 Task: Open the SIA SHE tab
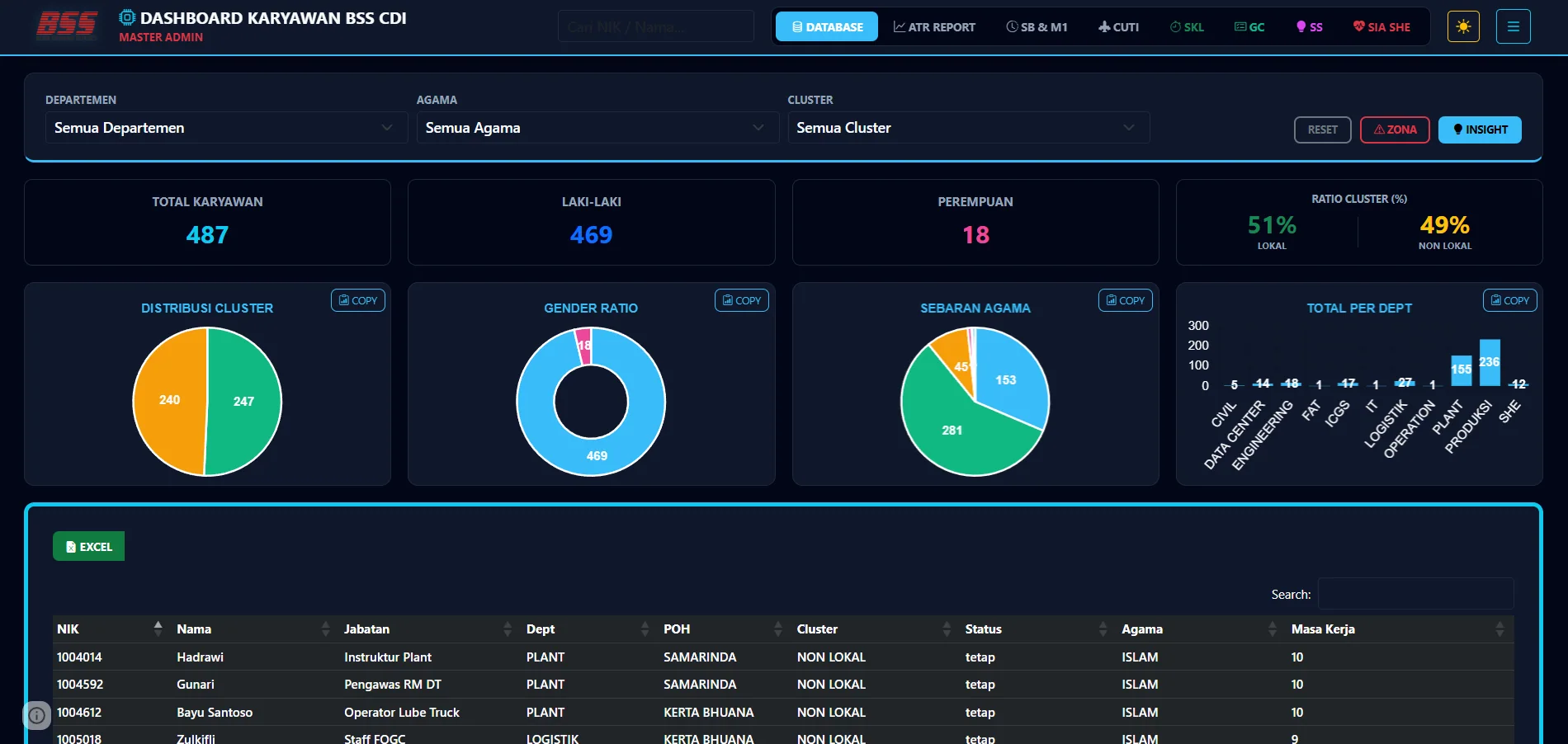[x=1381, y=26]
